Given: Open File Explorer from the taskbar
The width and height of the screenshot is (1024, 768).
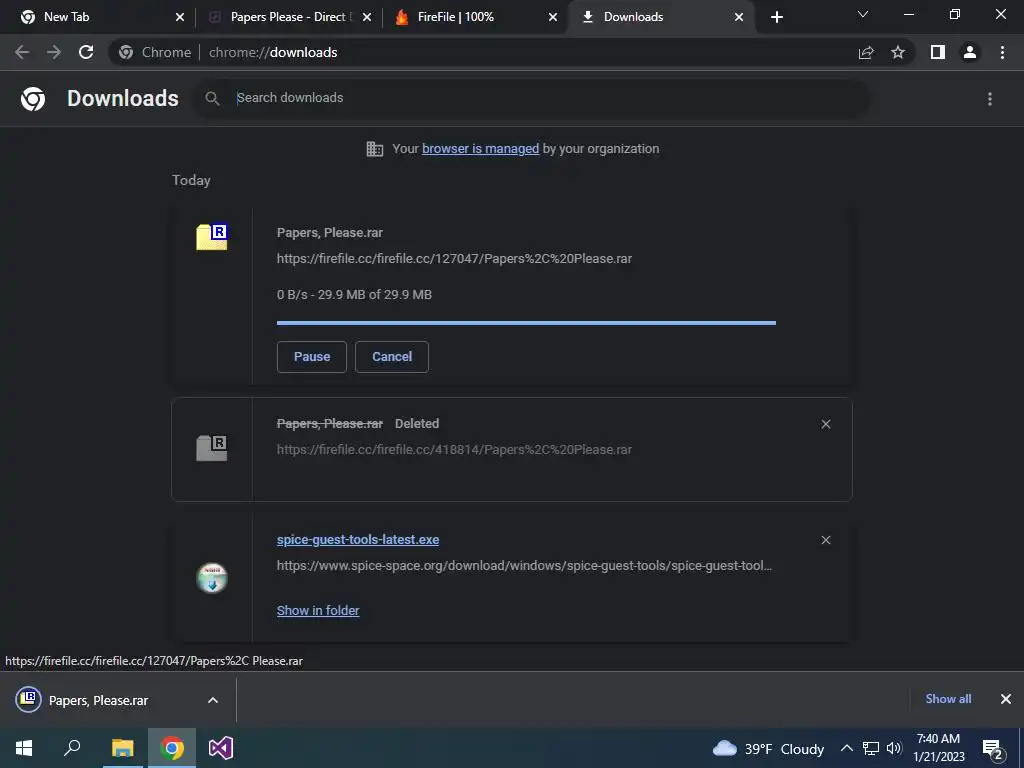Looking at the screenshot, I should (x=122, y=748).
